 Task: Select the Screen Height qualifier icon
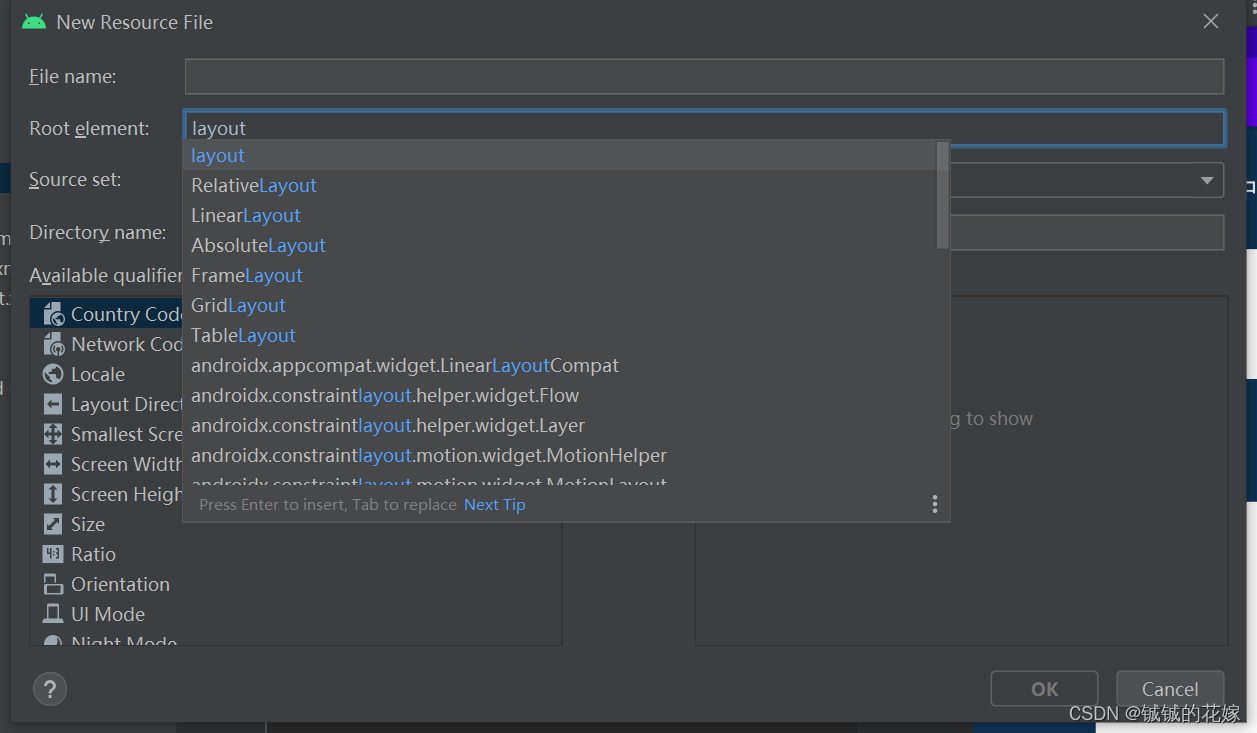pyautogui.click(x=53, y=494)
